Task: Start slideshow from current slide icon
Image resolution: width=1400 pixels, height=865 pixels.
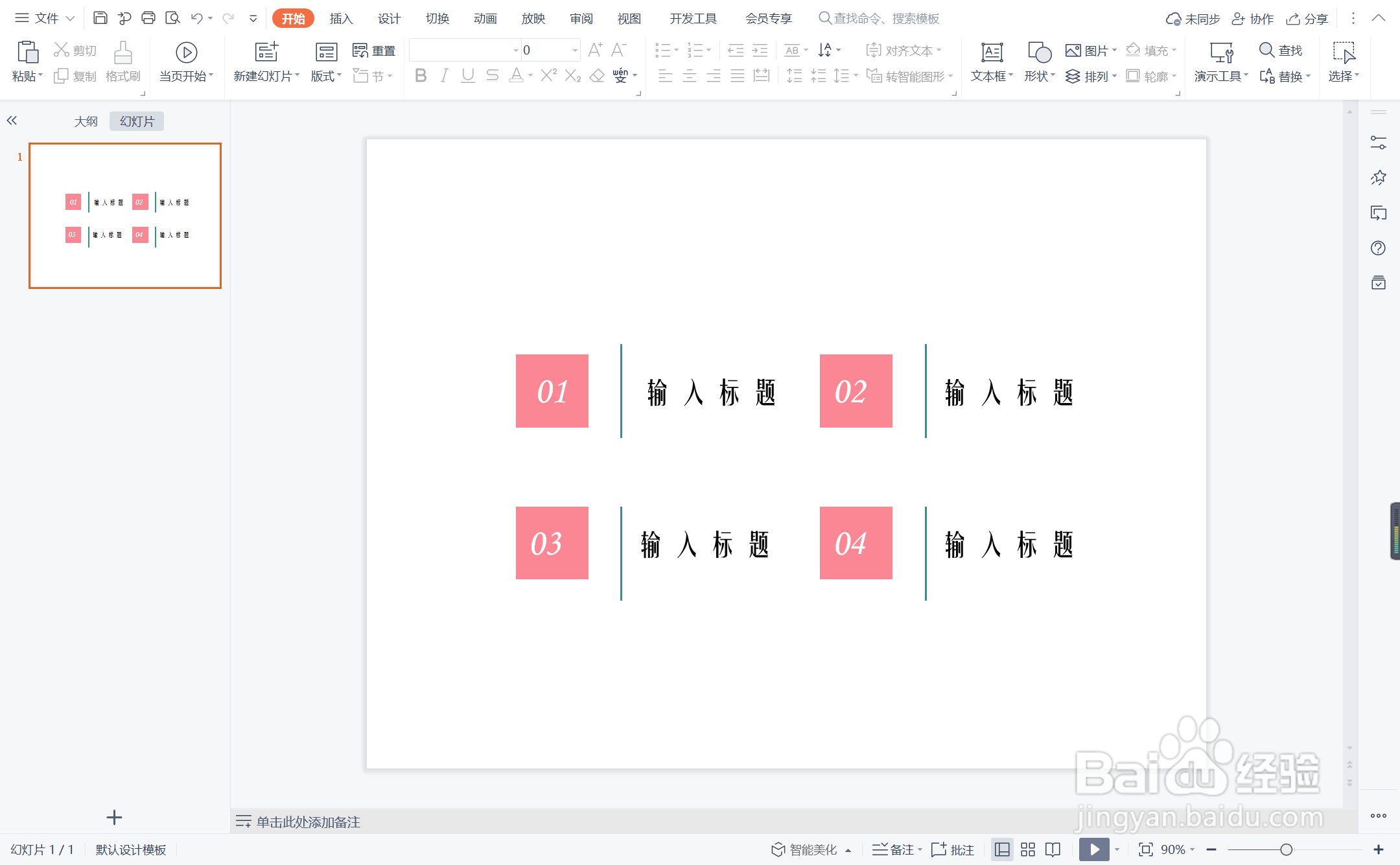Action: [x=186, y=53]
